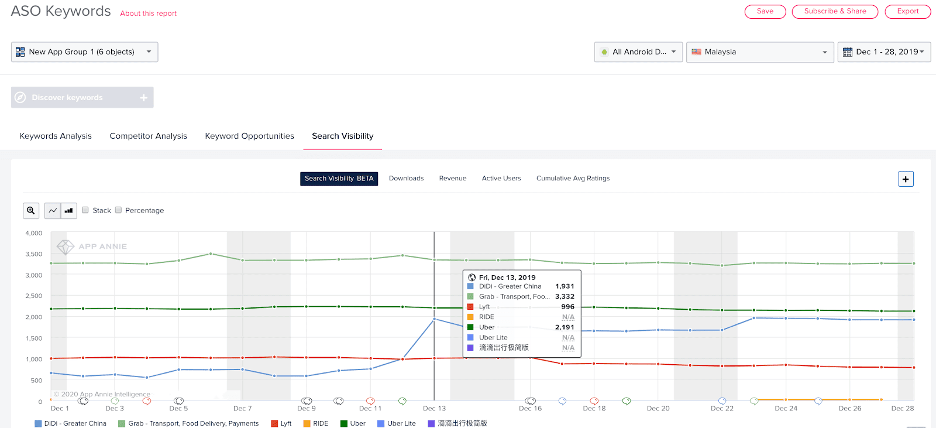Click the DiDi value 1,931 in tooltip

(x=564, y=287)
